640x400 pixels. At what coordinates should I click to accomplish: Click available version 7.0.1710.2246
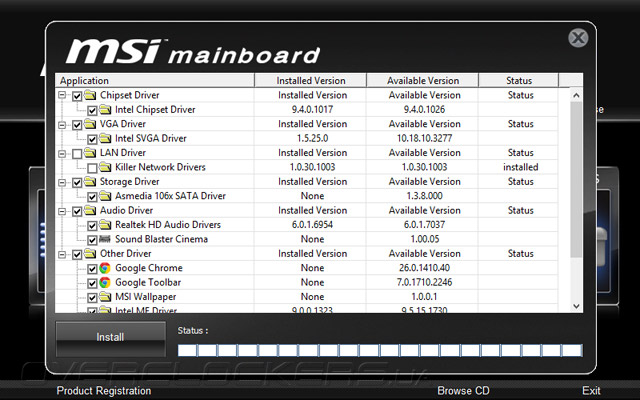point(424,282)
